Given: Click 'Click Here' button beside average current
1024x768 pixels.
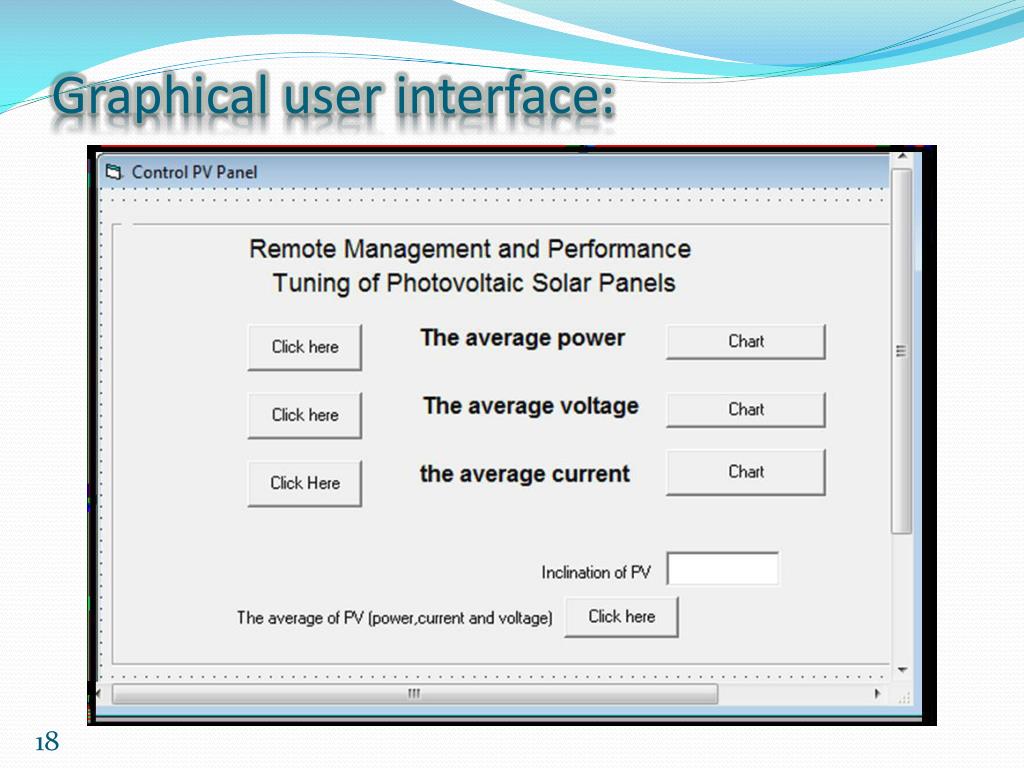Looking at the screenshot, I should (x=304, y=483).
